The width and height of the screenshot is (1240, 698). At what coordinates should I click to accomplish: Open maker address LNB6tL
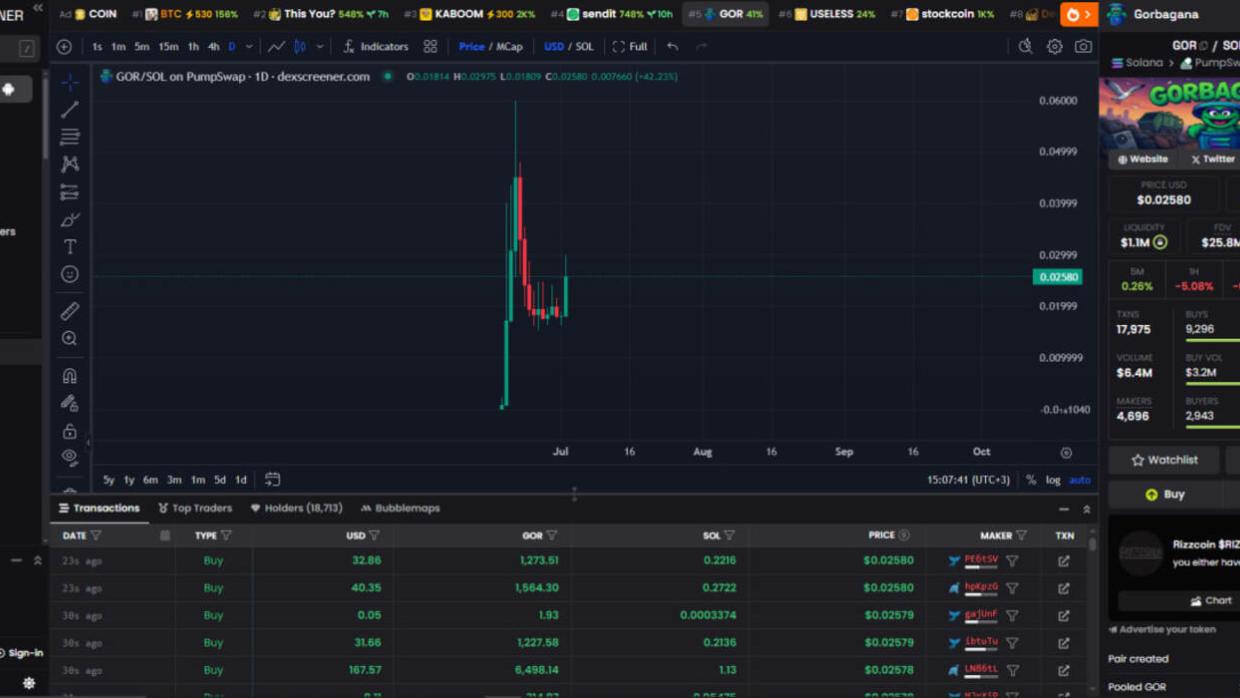click(981, 669)
